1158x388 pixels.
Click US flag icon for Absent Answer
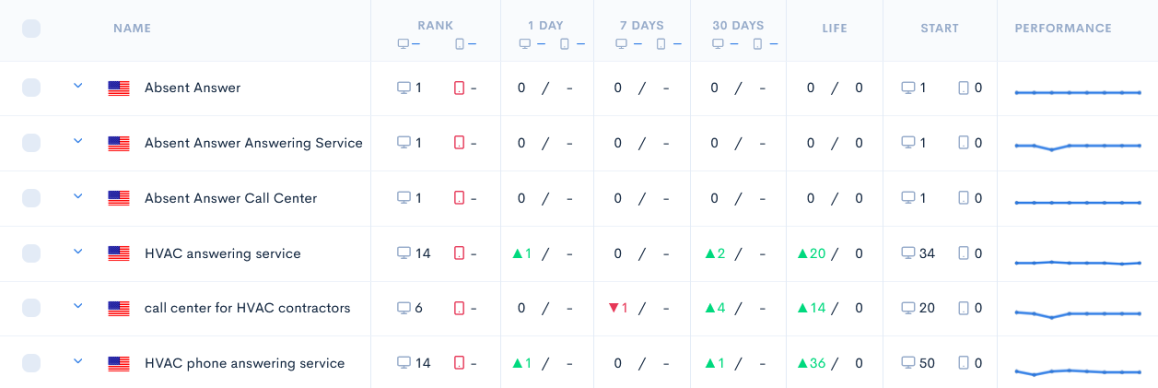point(119,88)
